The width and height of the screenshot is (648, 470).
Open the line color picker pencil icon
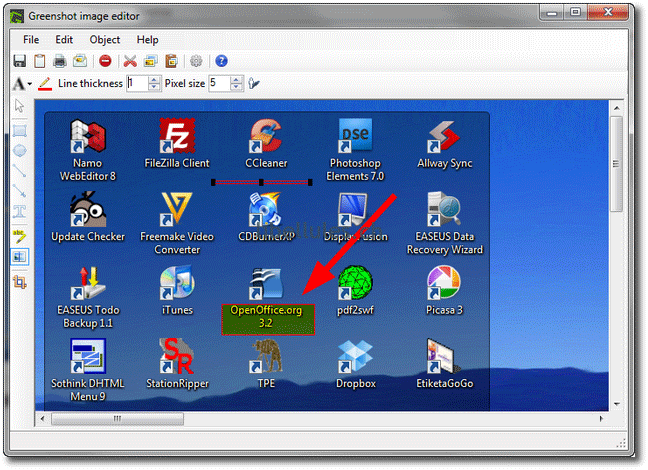click(45, 84)
